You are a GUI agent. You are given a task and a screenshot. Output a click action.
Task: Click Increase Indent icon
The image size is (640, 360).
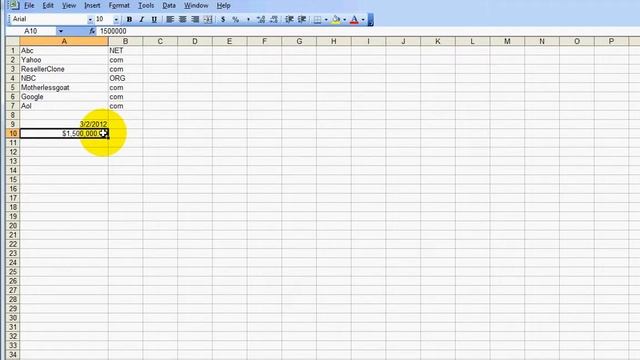click(302, 19)
